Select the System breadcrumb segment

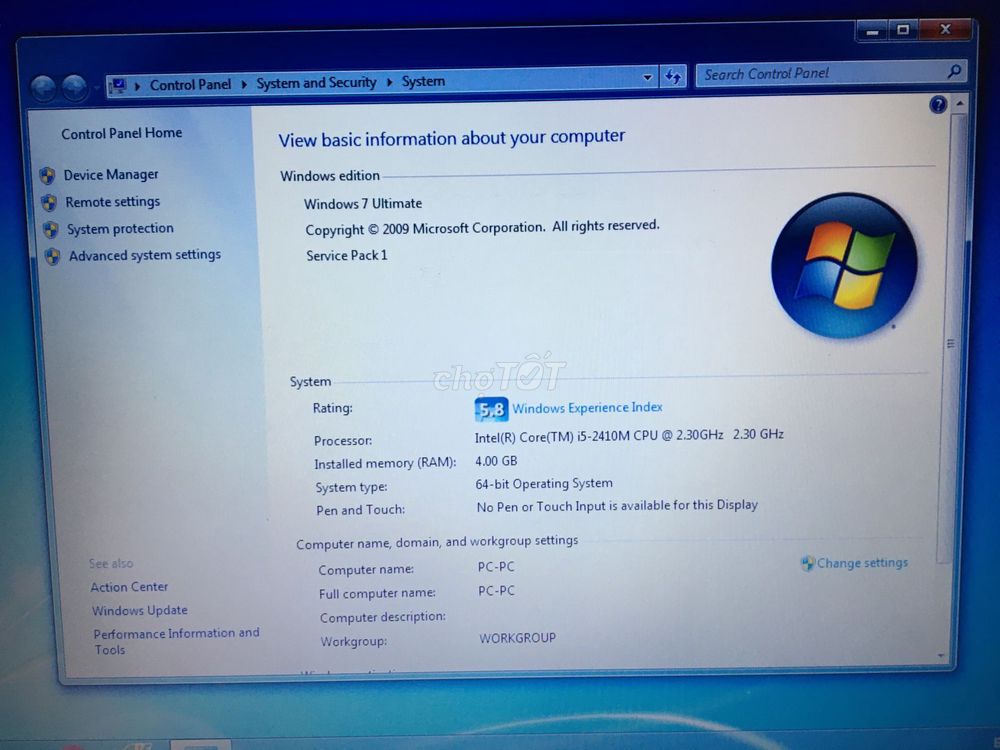423,82
